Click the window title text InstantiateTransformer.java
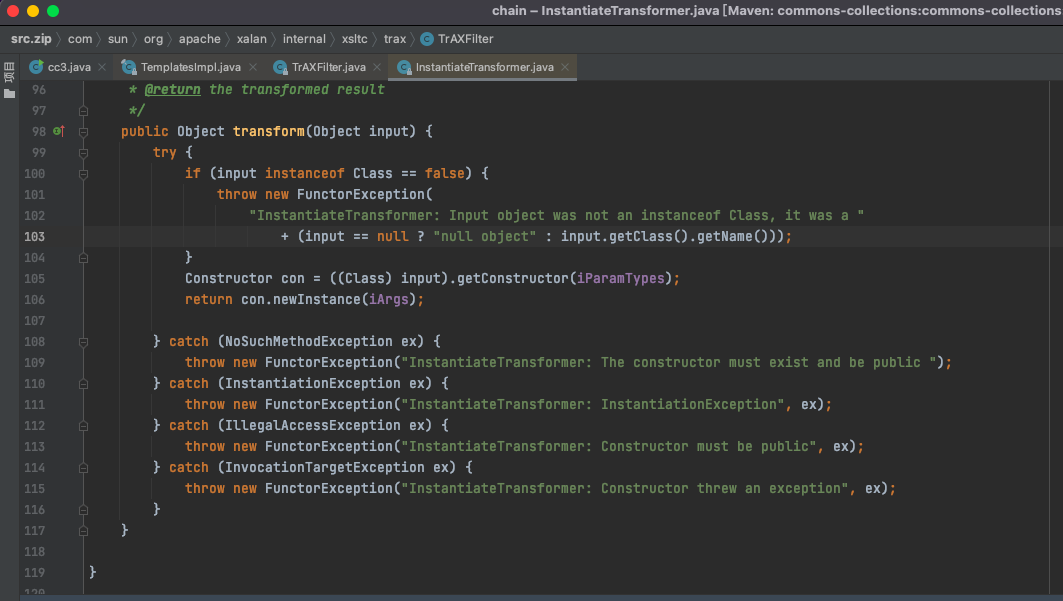This screenshot has height=601, width=1063. [630, 11]
